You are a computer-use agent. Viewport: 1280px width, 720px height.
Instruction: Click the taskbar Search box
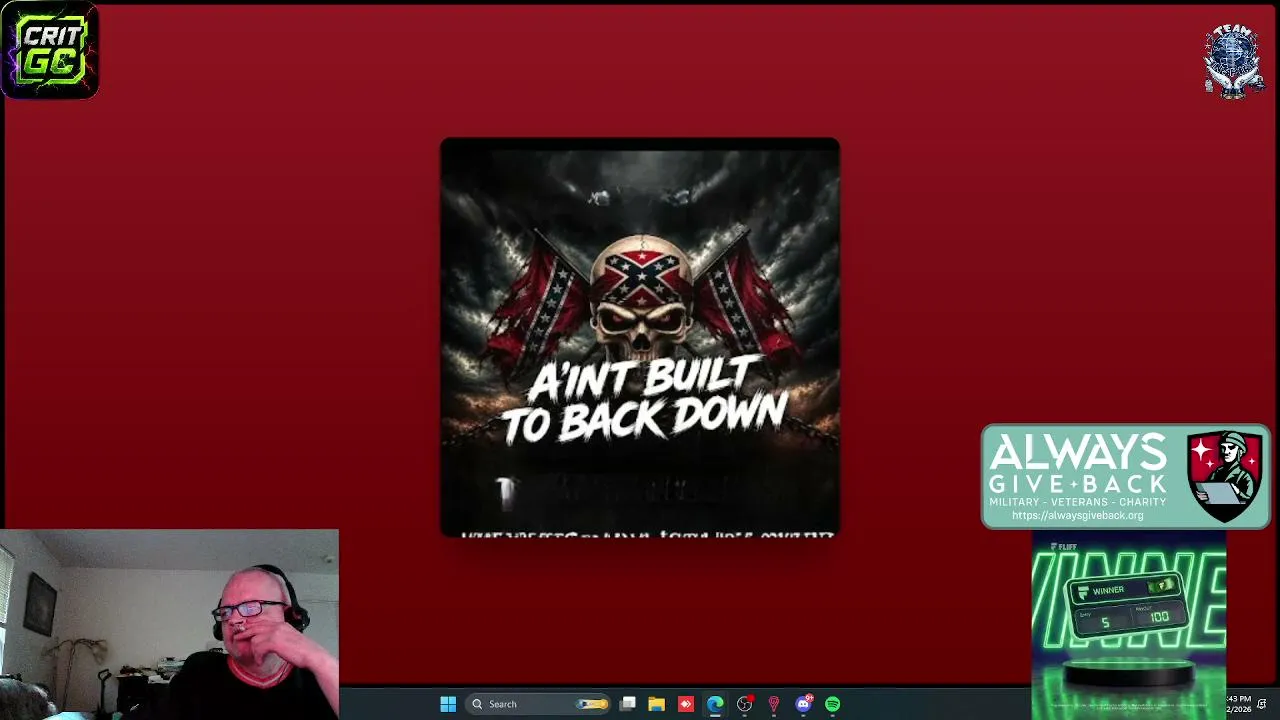[538, 704]
